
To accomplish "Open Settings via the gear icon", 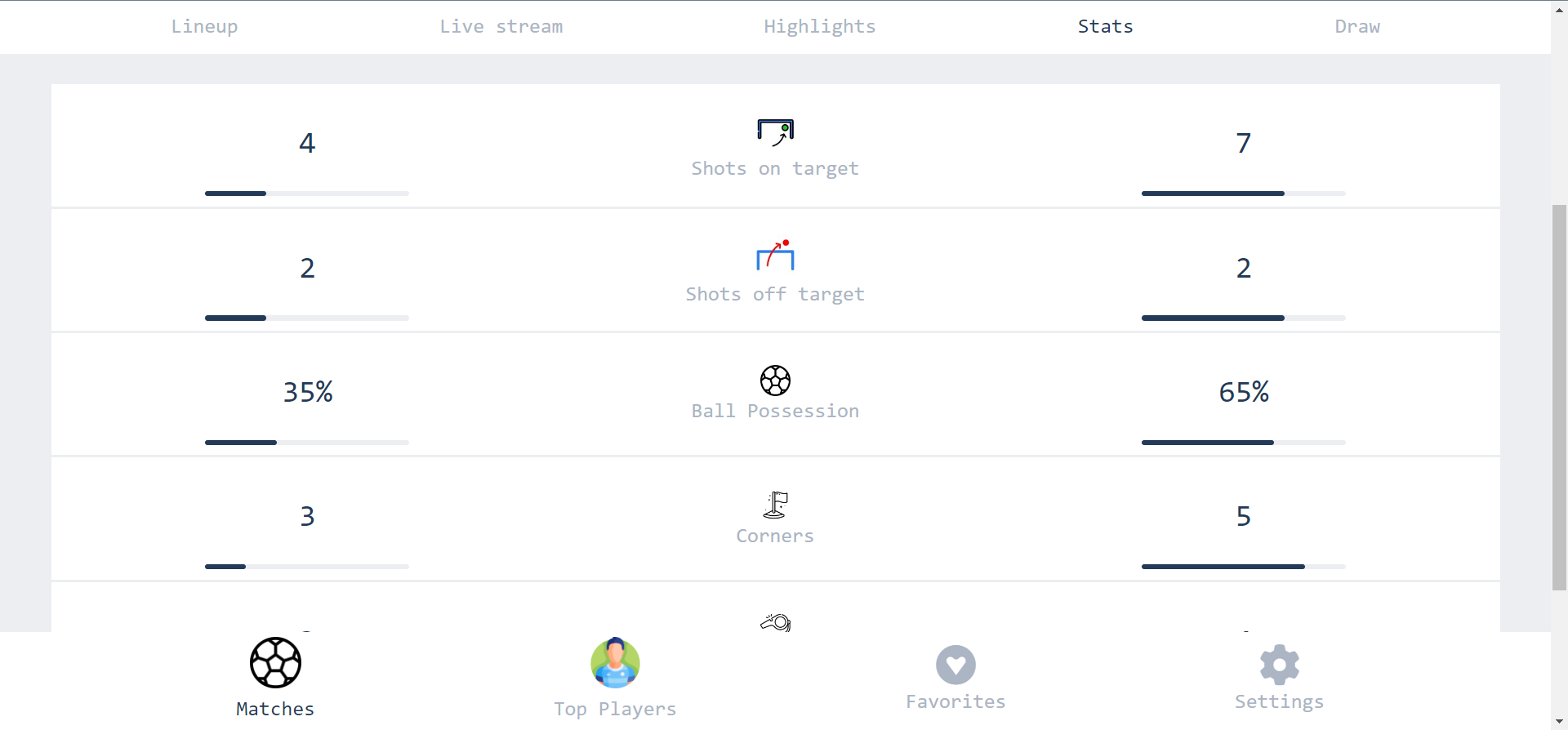I will (x=1279, y=665).
